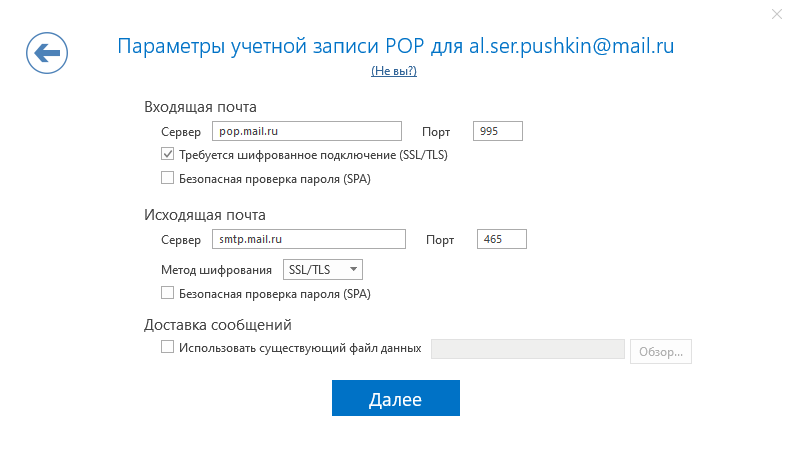Click the incoming port field 995
Viewport: 800px width, 472px height.
[x=497, y=131]
